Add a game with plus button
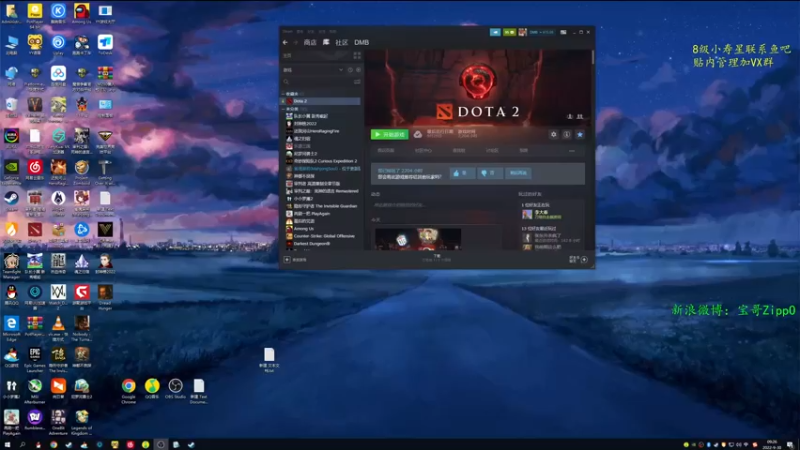 coord(287,260)
